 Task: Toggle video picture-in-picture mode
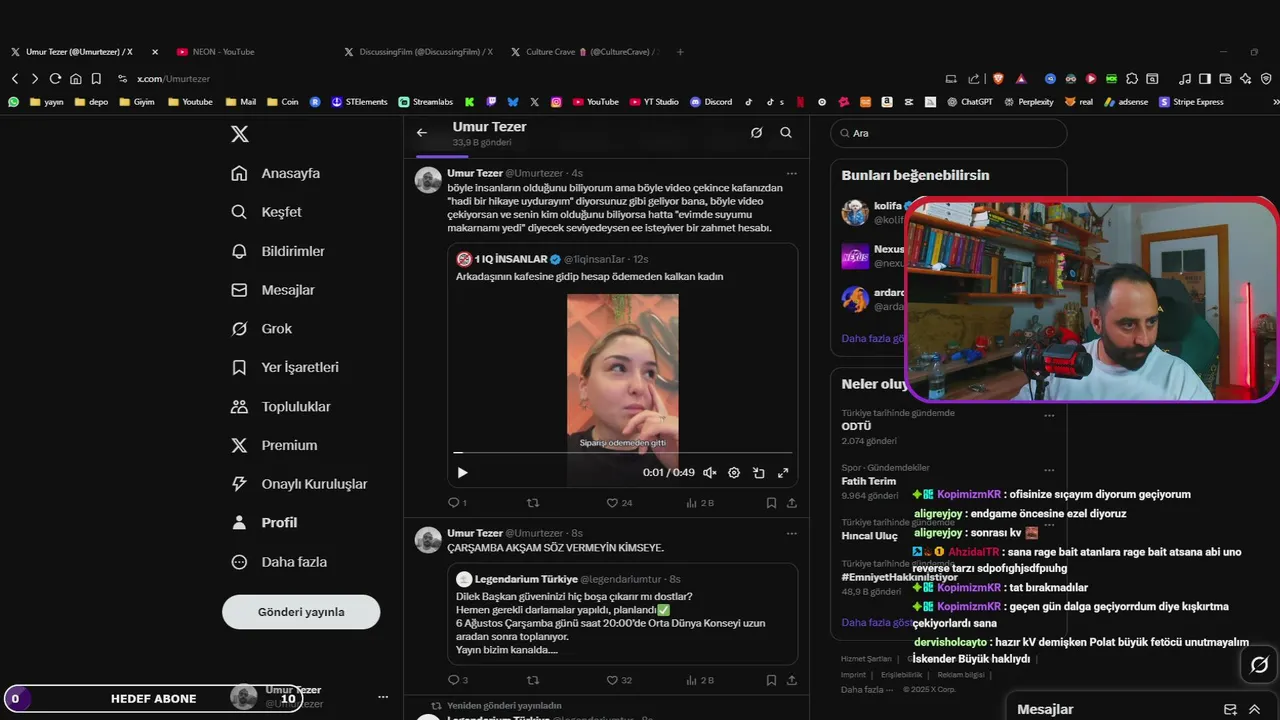tap(759, 473)
